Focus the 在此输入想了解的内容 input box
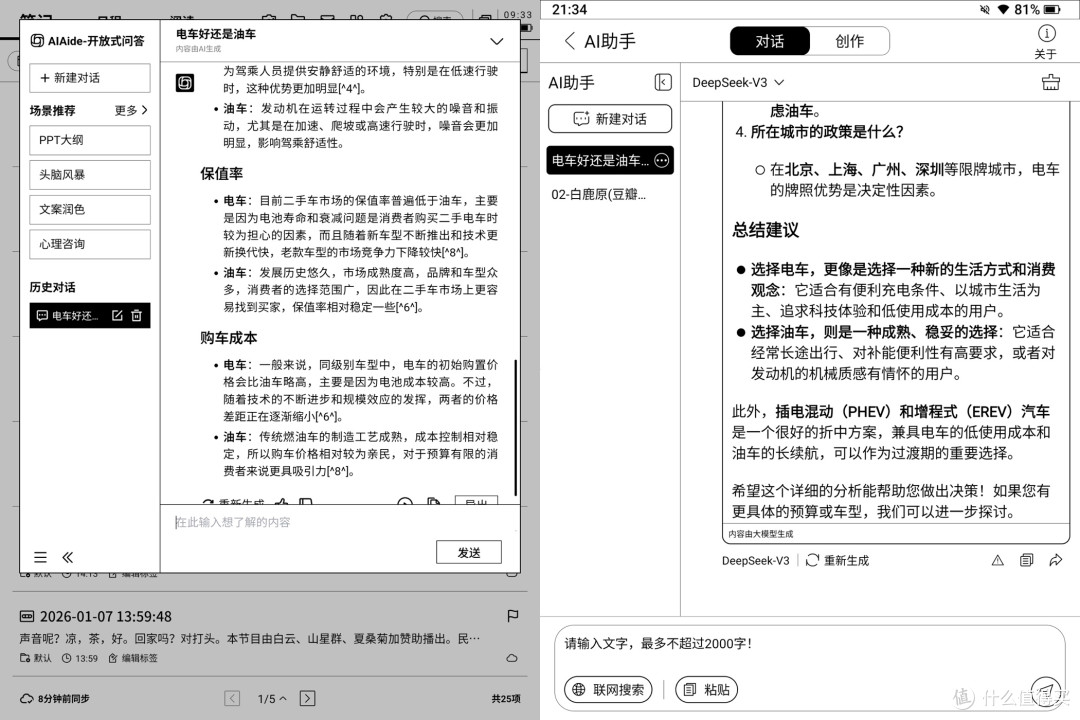 click(340, 522)
